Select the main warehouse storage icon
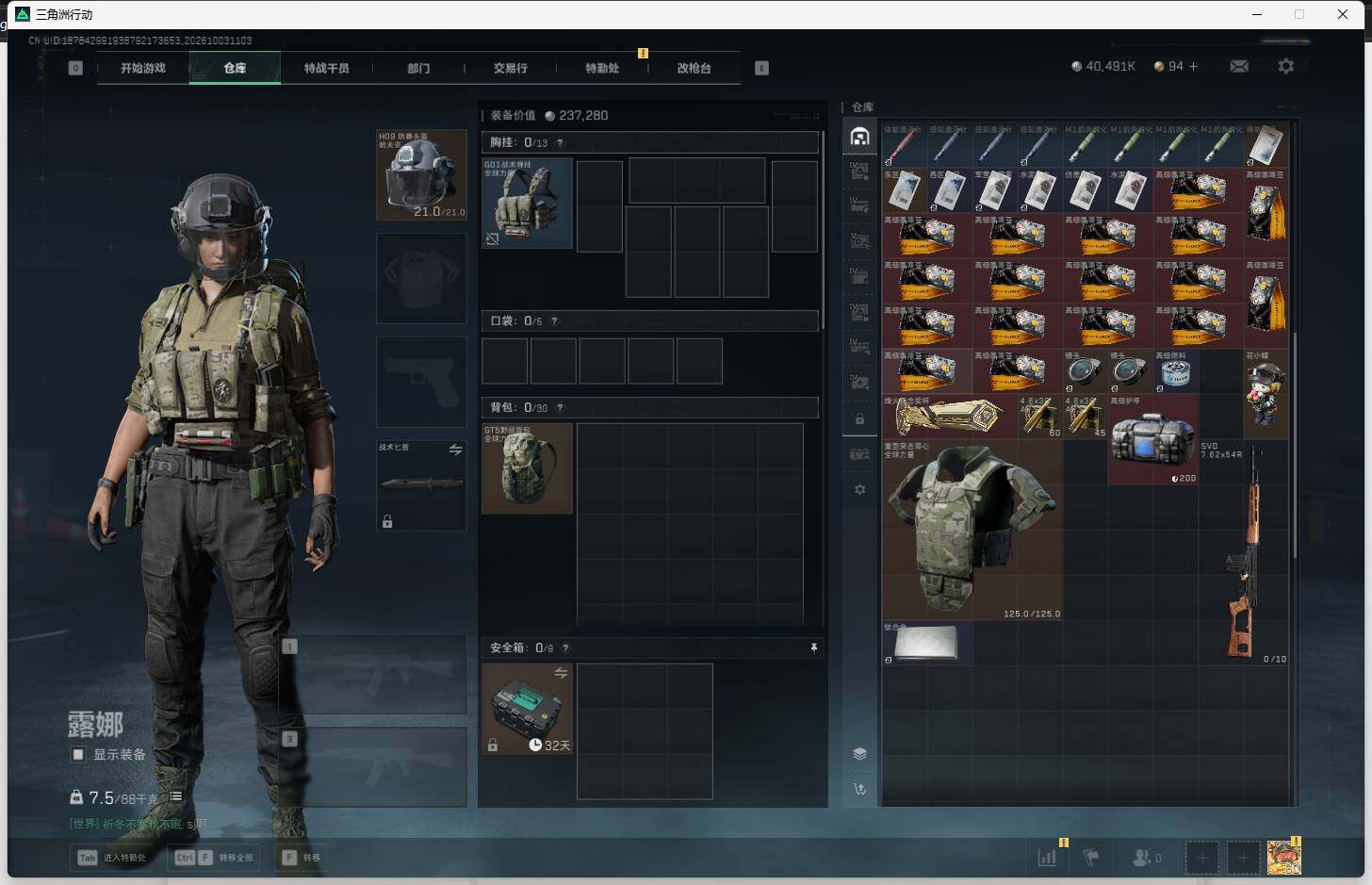The width and height of the screenshot is (1372, 885). point(859,138)
